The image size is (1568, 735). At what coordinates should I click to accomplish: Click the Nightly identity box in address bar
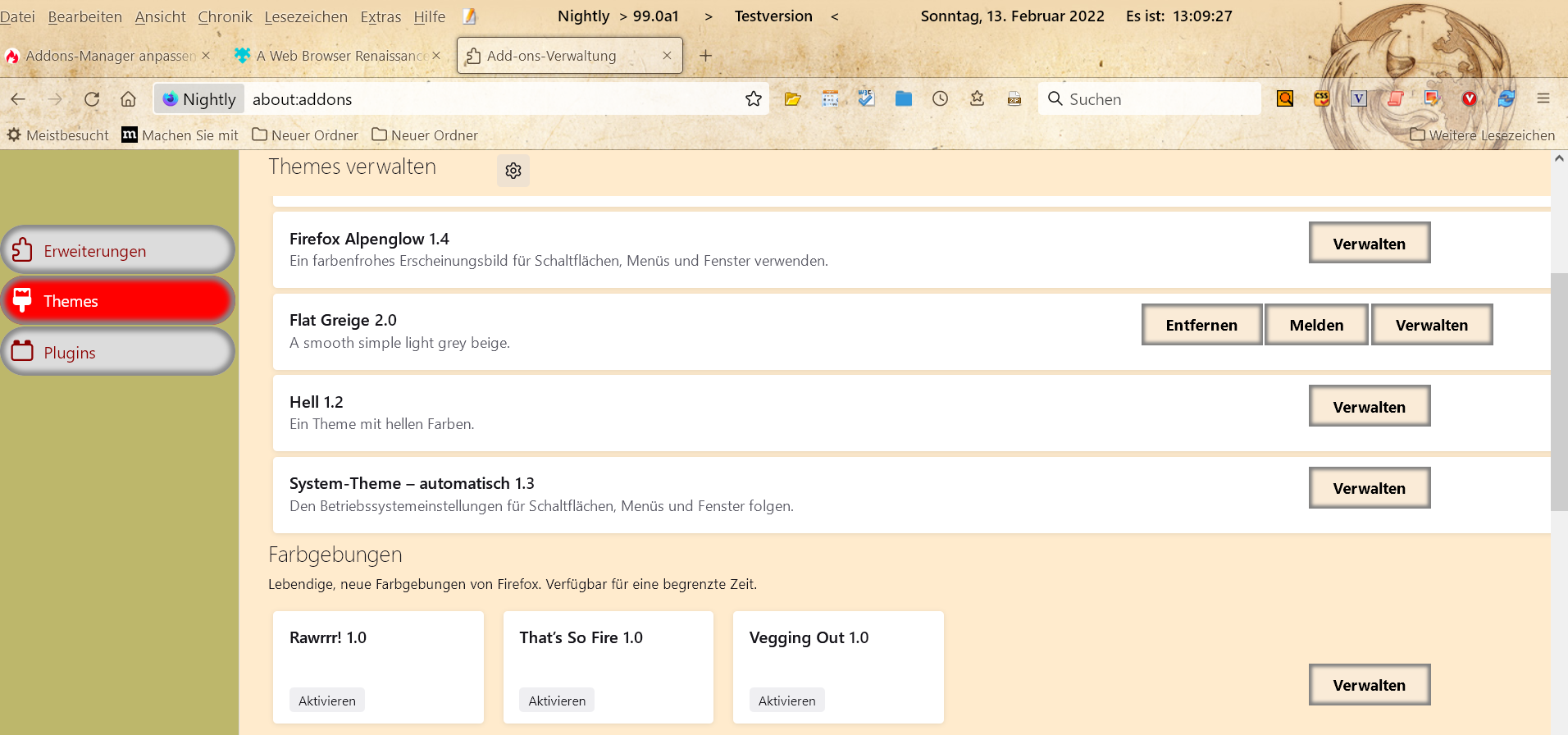coord(200,99)
